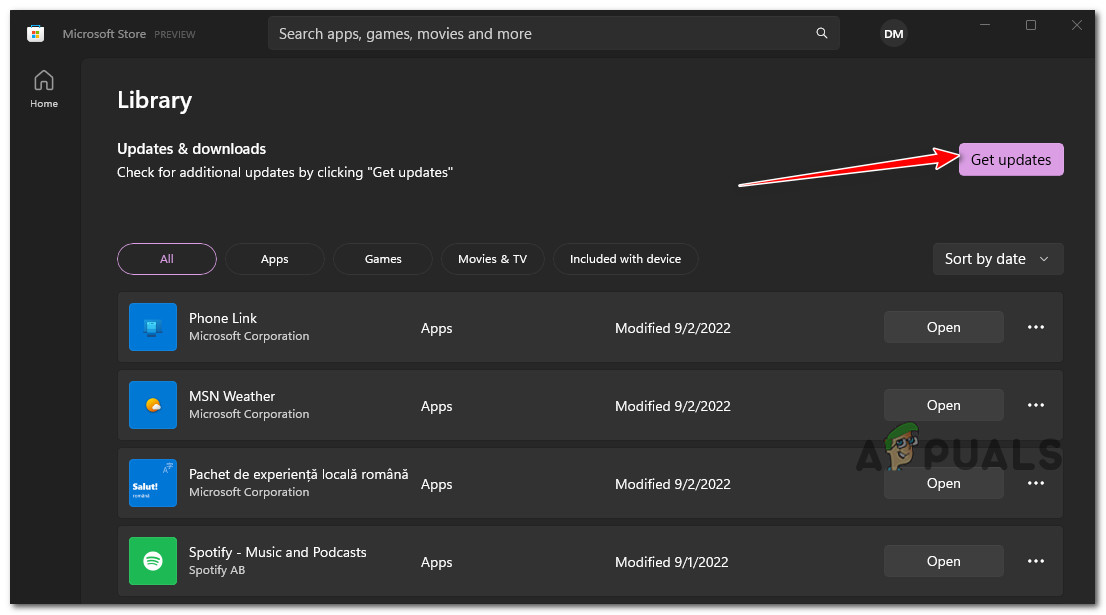Filter library by Games
Screen dimensions: 1106x615
tap(383, 259)
